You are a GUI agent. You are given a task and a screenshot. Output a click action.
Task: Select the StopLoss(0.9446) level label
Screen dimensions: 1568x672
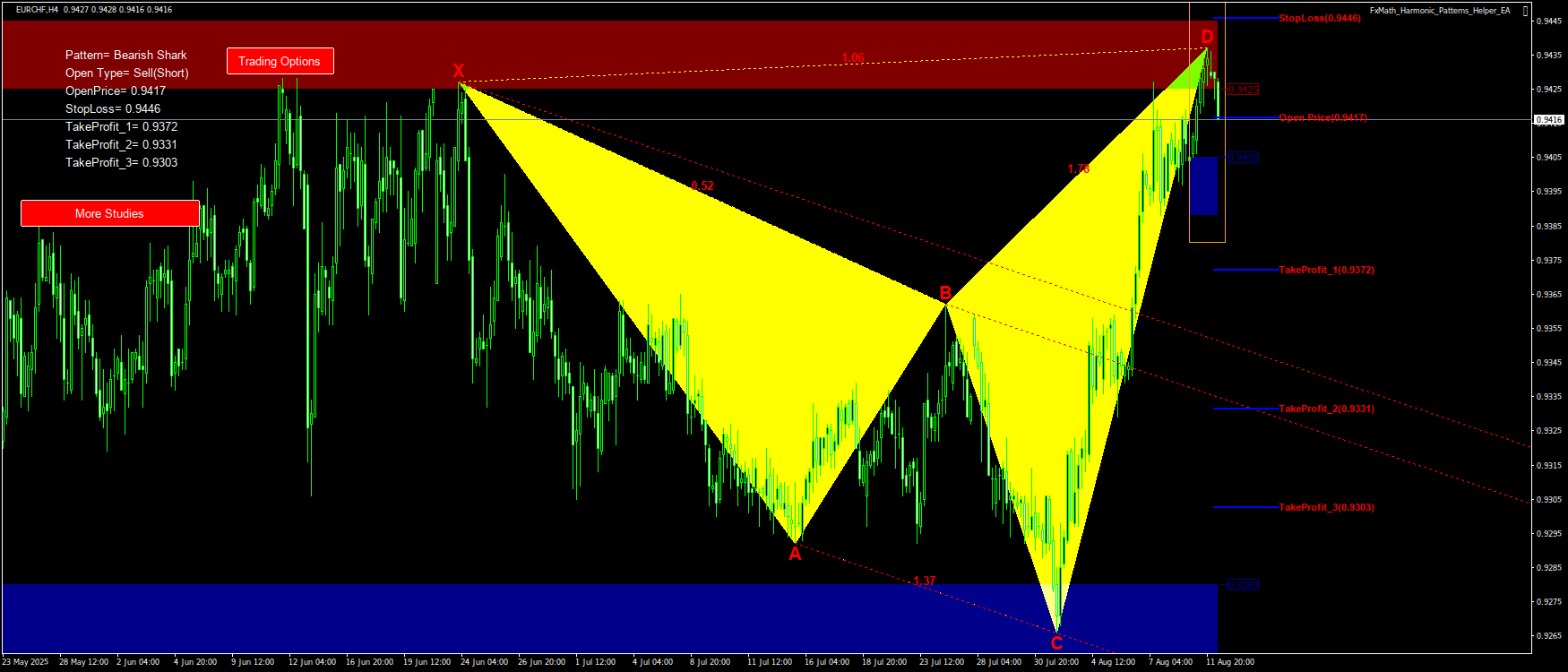point(1319,18)
